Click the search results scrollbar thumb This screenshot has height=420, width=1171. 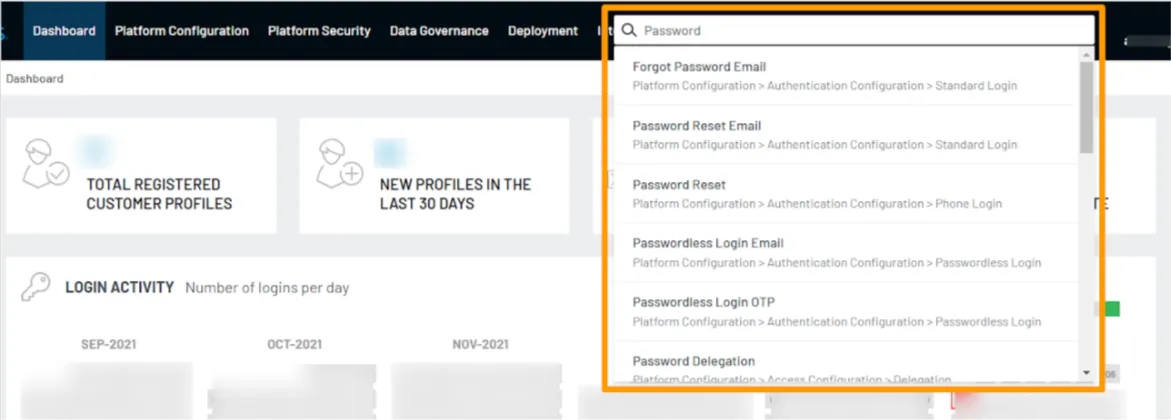point(1087,105)
